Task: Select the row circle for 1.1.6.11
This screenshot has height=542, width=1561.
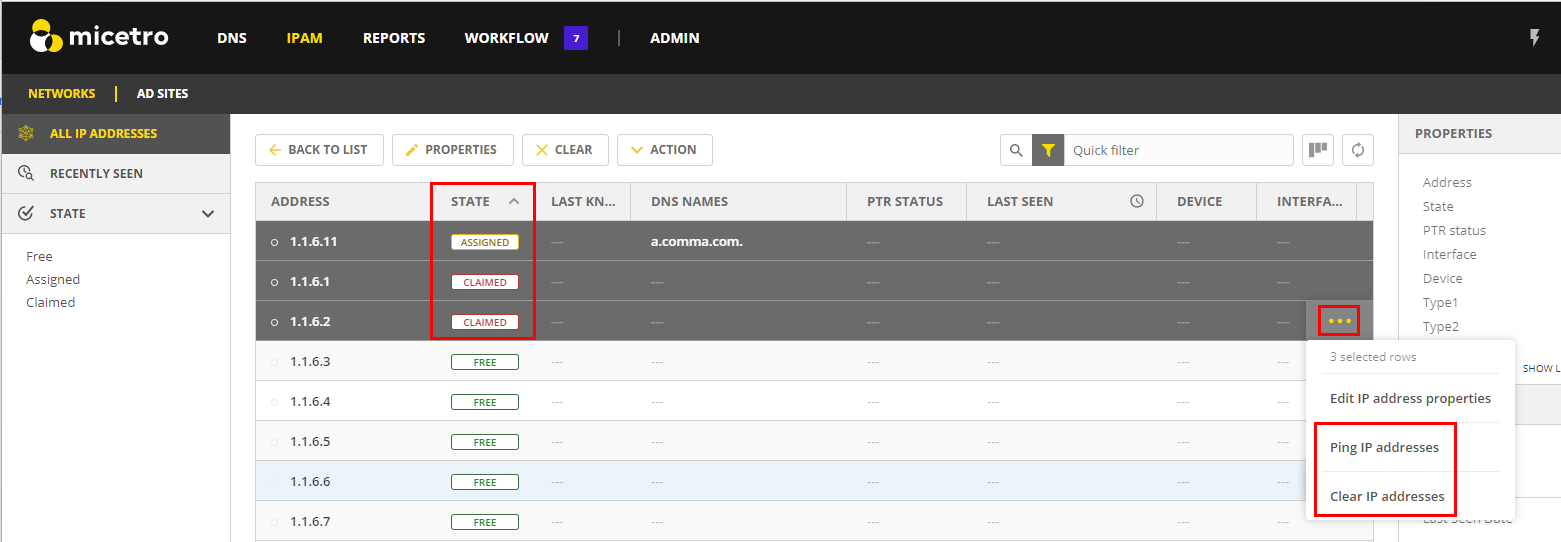Action: click(x=275, y=242)
